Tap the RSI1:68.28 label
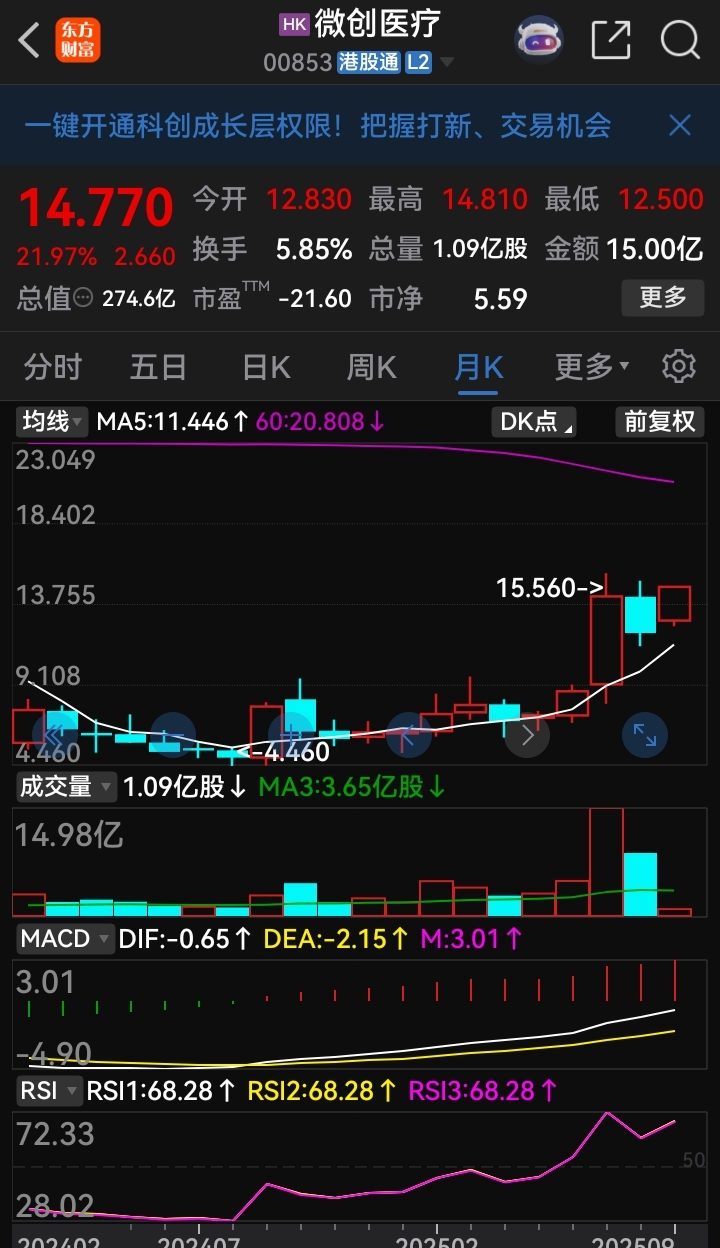 162,1090
